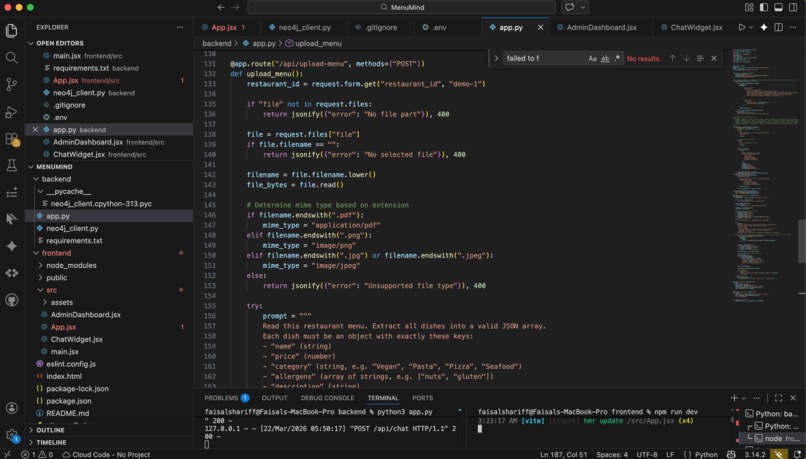
Task: Open the Ports panel tab
Action: 423,398
